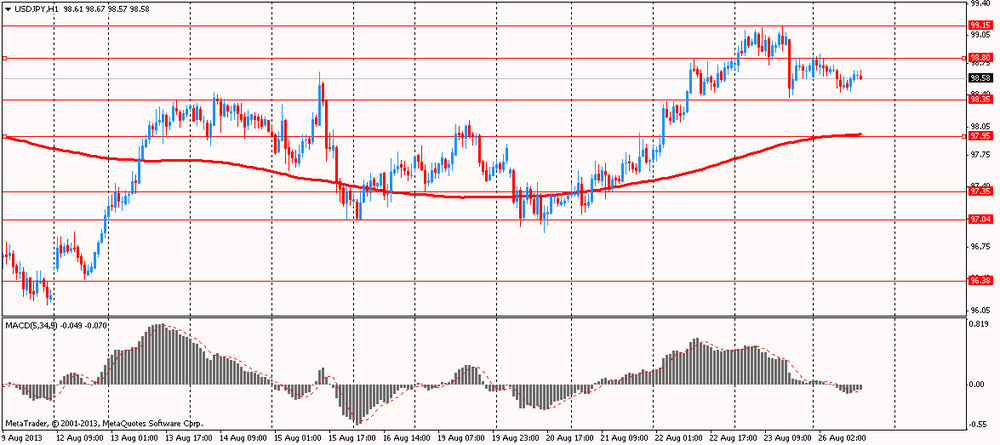Viewport: 1000px width, 445px height.
Task: Select the black 98.58 current price label
Action: pyautogui.click(x=979, y=78)
